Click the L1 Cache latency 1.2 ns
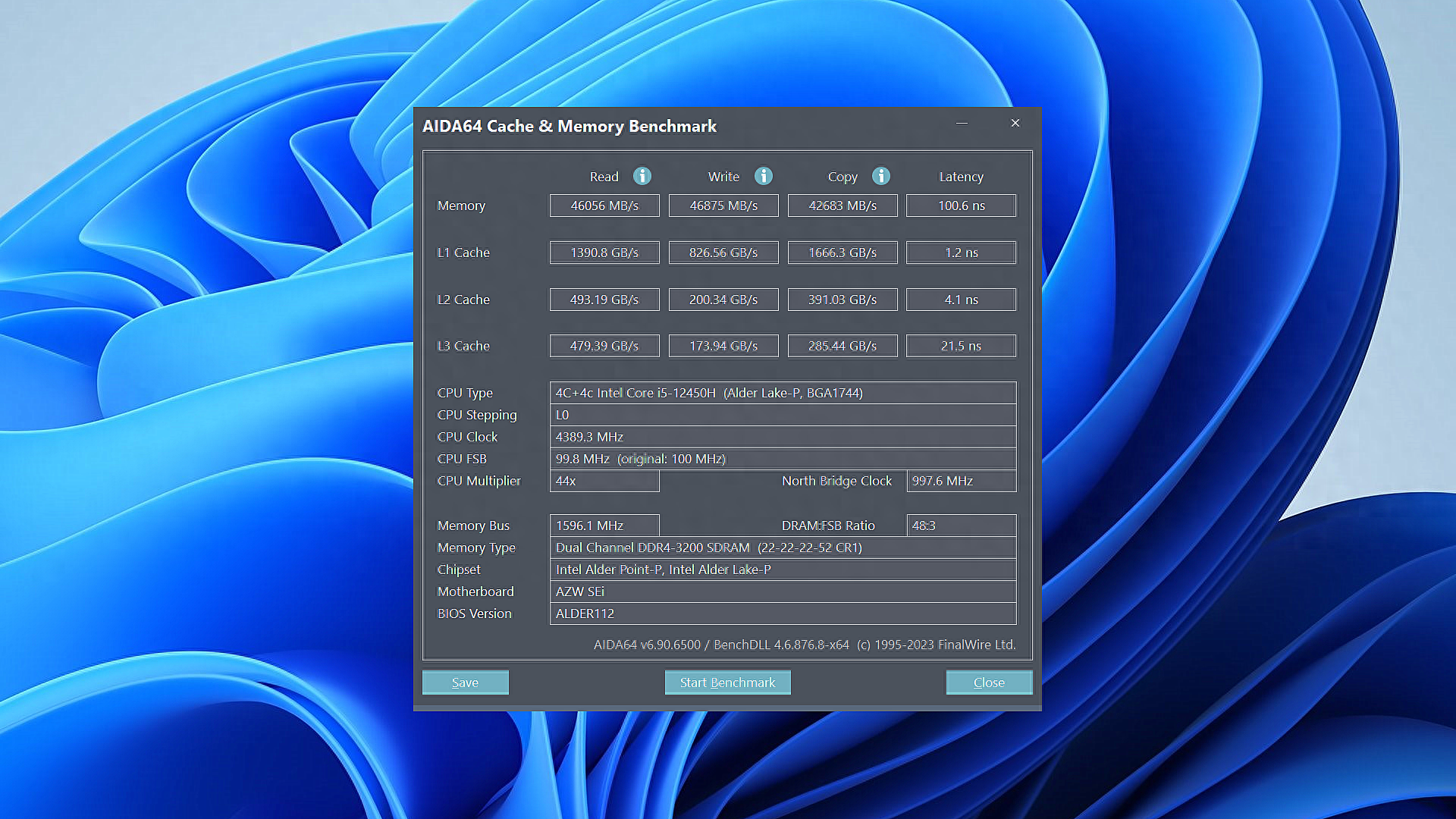 [x=962, y=253]
